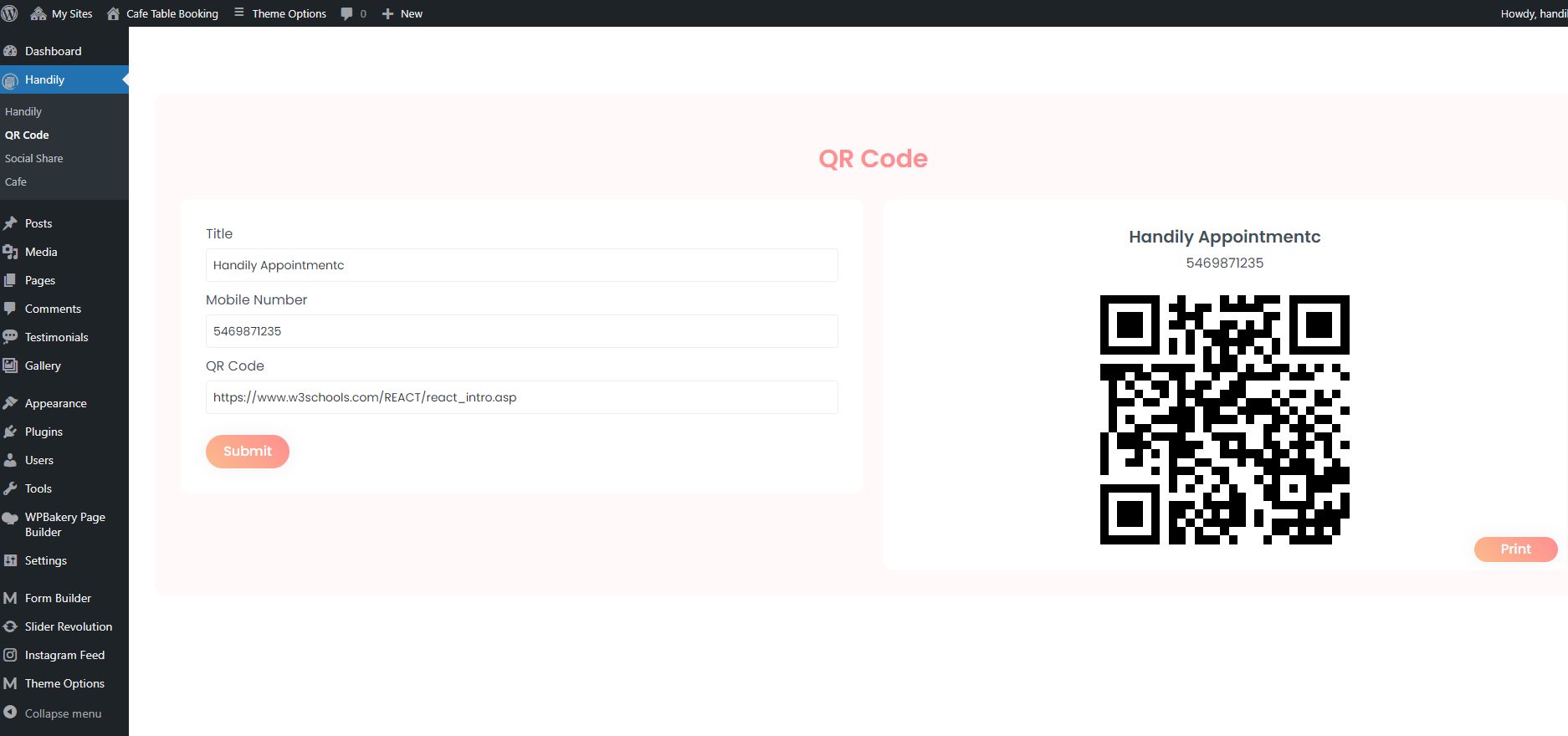Screen dimensions: 1568x736
Task: Click the Print button
Action: (x=1515, y=549)
